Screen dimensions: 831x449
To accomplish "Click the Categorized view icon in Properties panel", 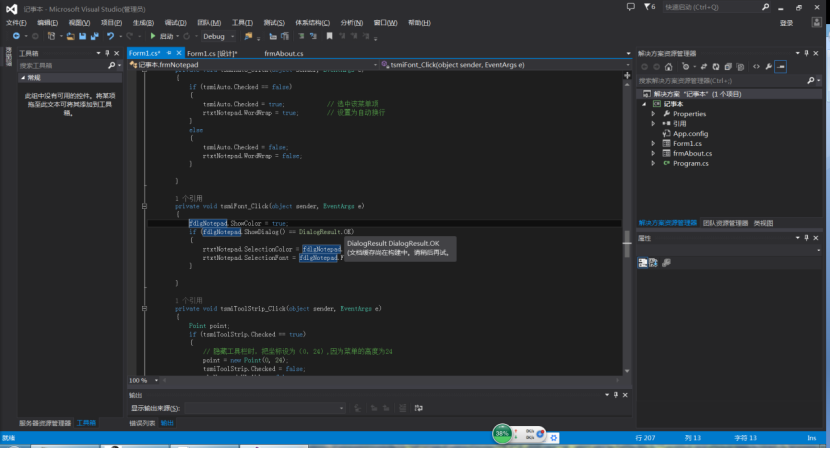I will click(642, 263).
